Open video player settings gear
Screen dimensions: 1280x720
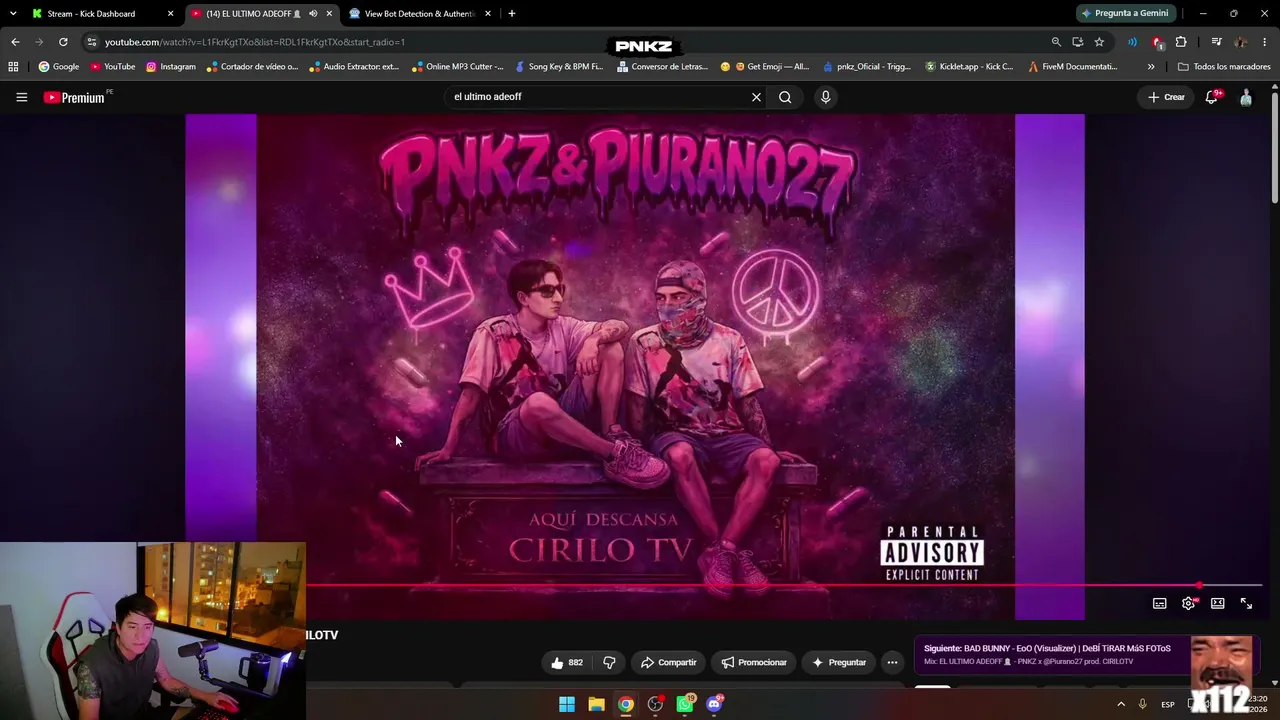pos(1188,603)
